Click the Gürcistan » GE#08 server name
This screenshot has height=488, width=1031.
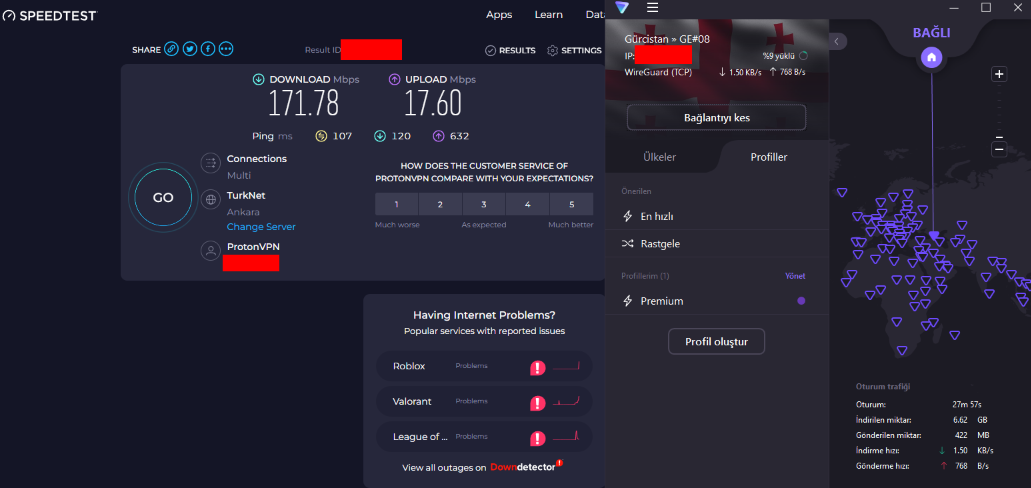tap(667, 39)
